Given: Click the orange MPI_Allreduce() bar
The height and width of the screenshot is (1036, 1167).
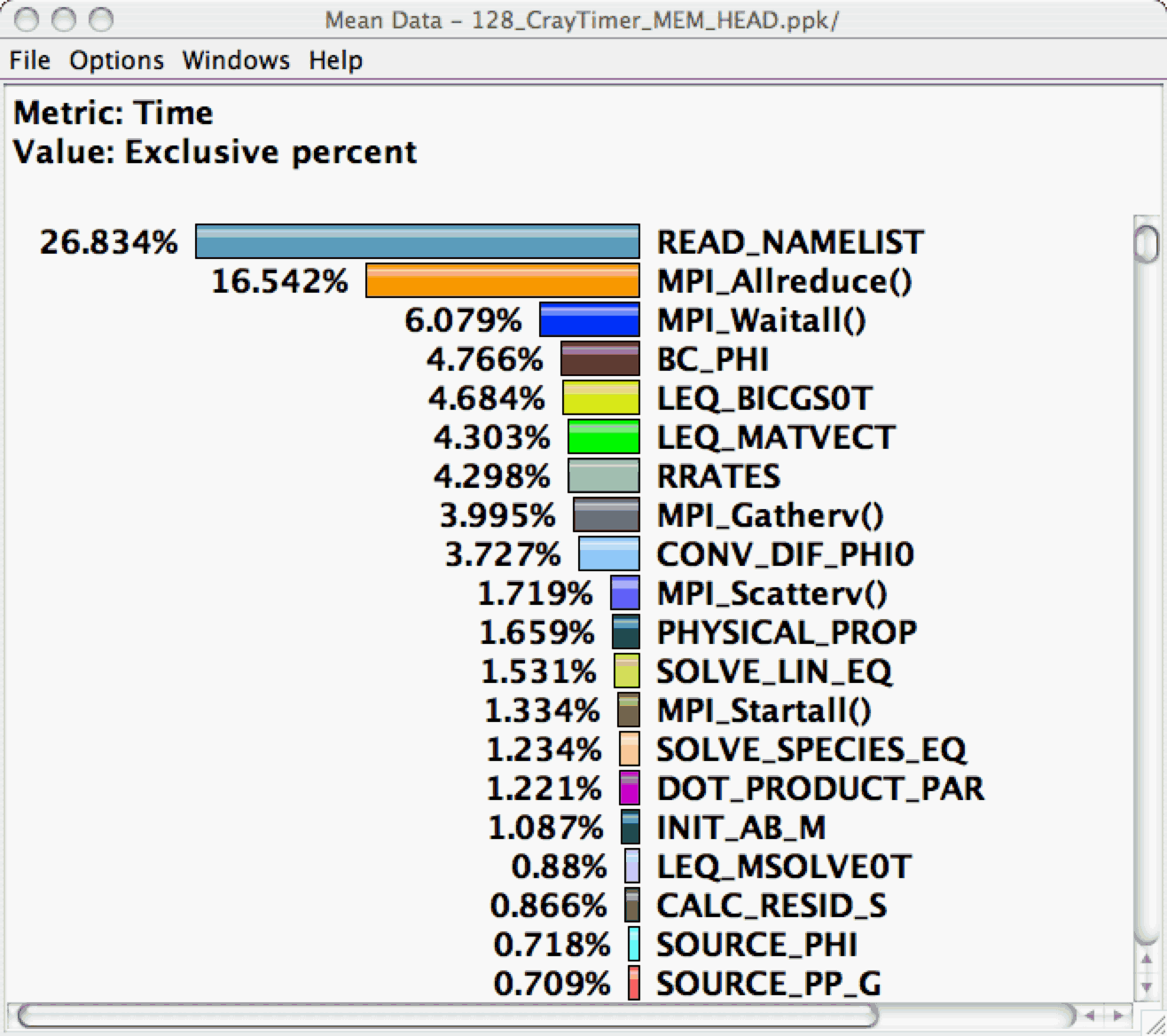Looking at the screenshot, I should click(503, 280).
